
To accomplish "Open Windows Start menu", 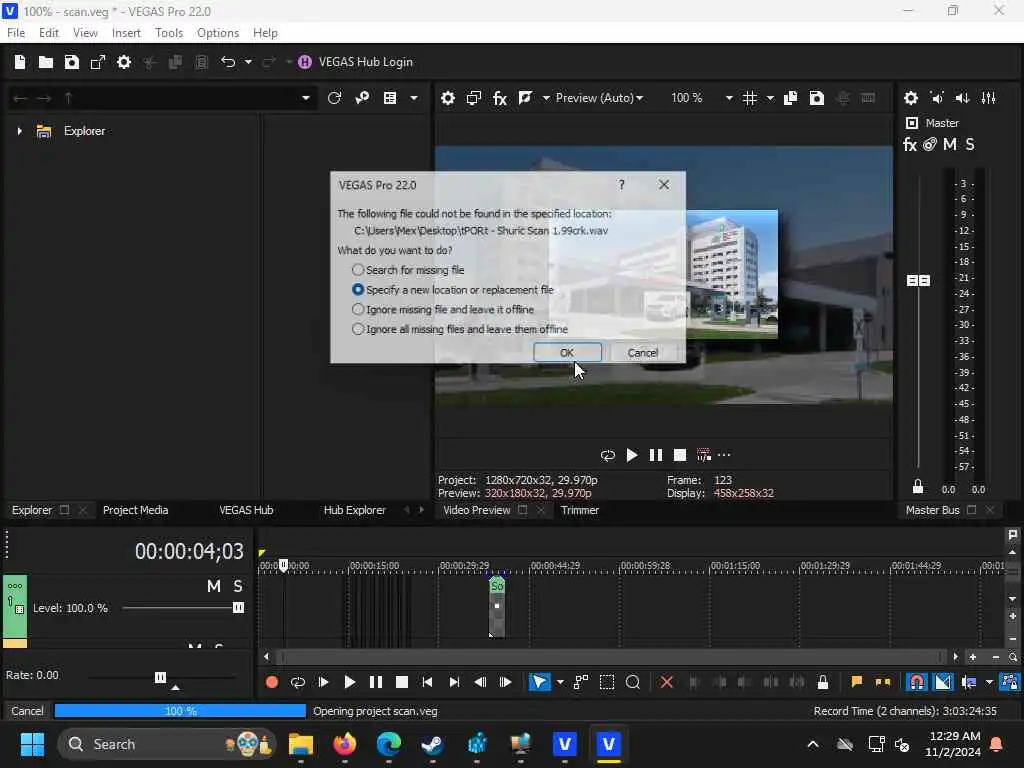I will tap(32, 744).
